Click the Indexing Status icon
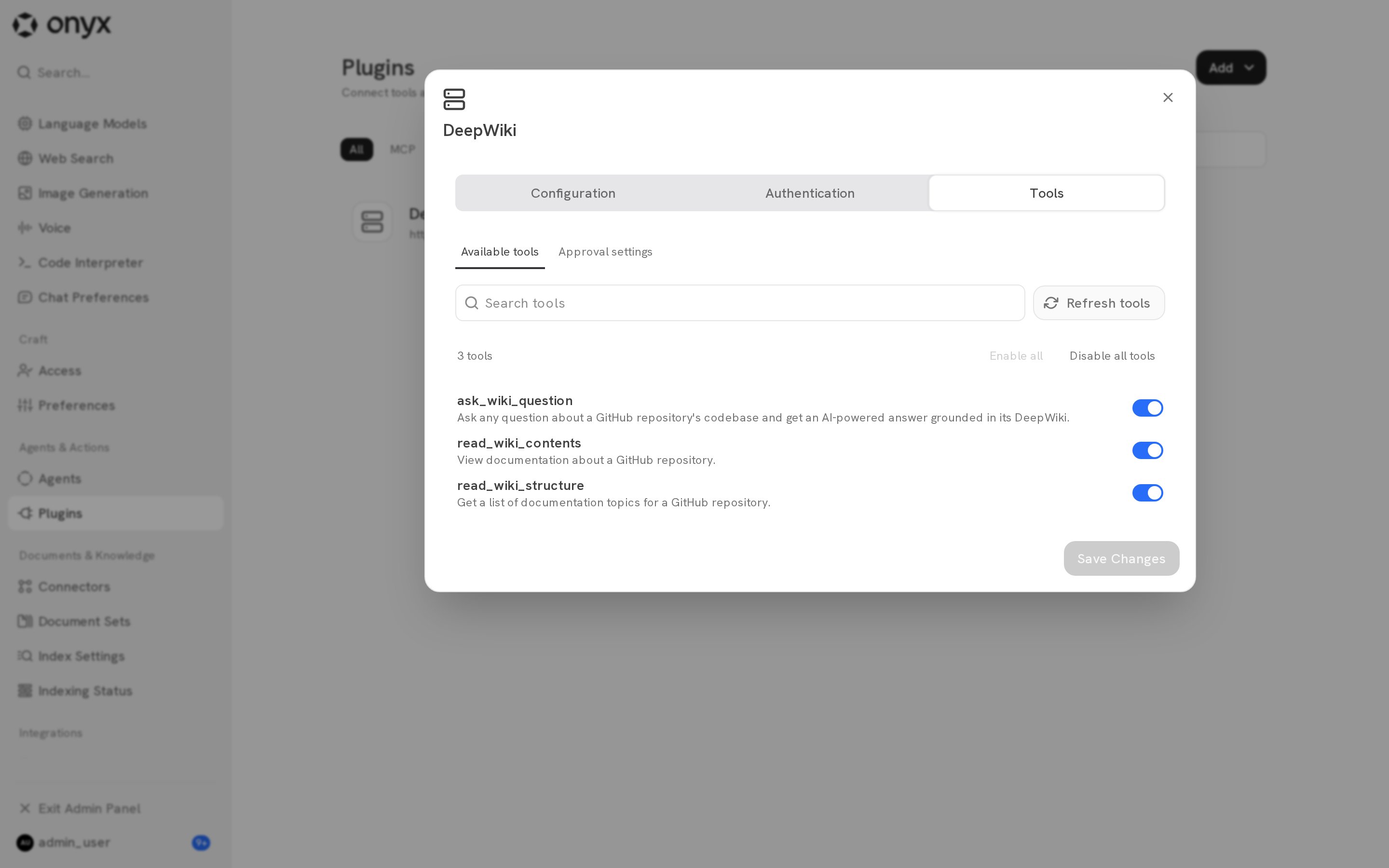1389x868 pixels. click(25, 691)
